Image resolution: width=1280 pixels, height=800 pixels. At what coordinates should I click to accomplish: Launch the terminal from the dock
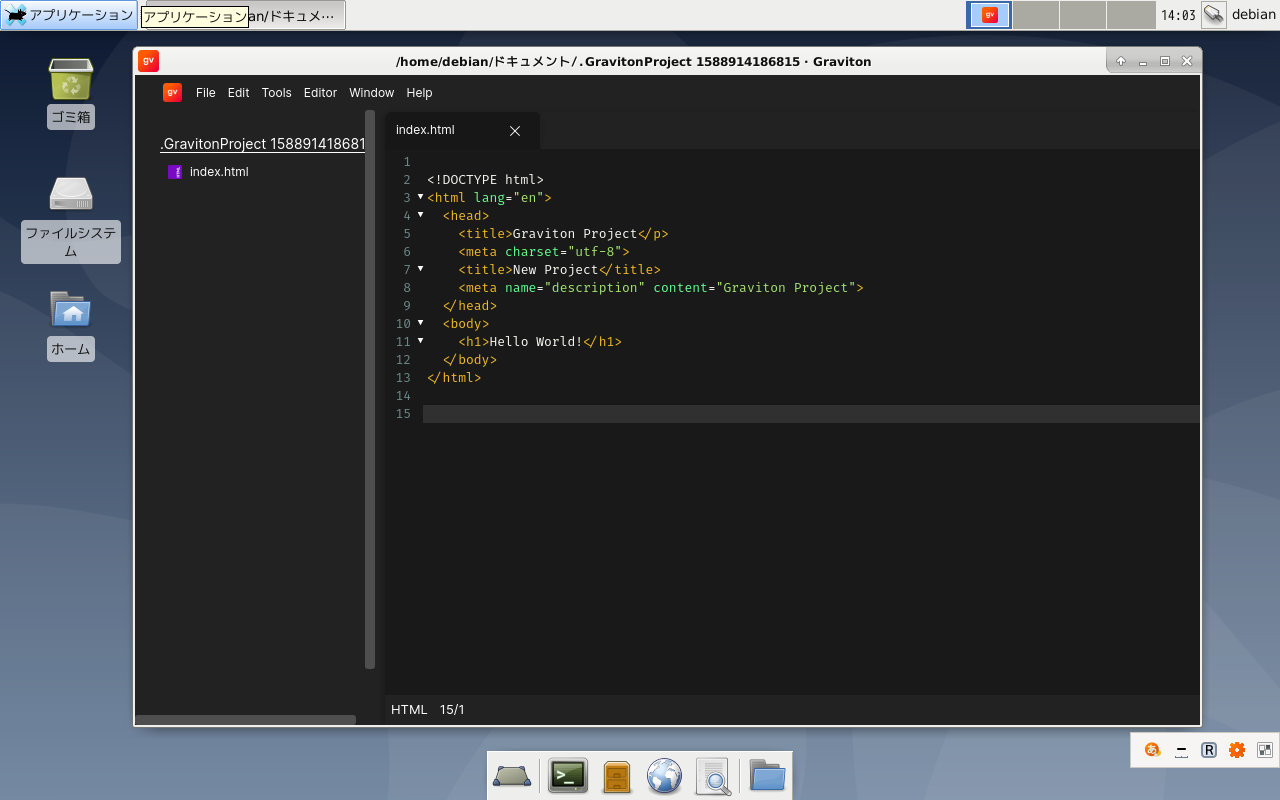tap(568, 776)
